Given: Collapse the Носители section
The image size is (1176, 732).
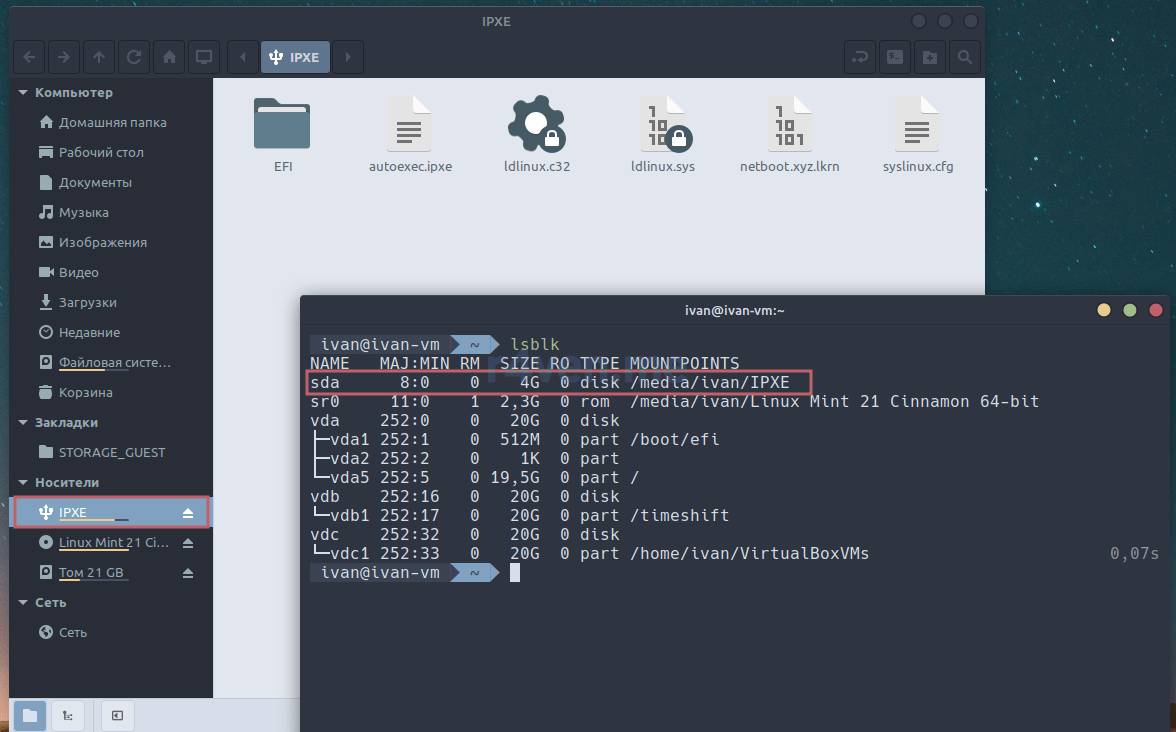Looking at the screenshot, I should click(24, 483).
